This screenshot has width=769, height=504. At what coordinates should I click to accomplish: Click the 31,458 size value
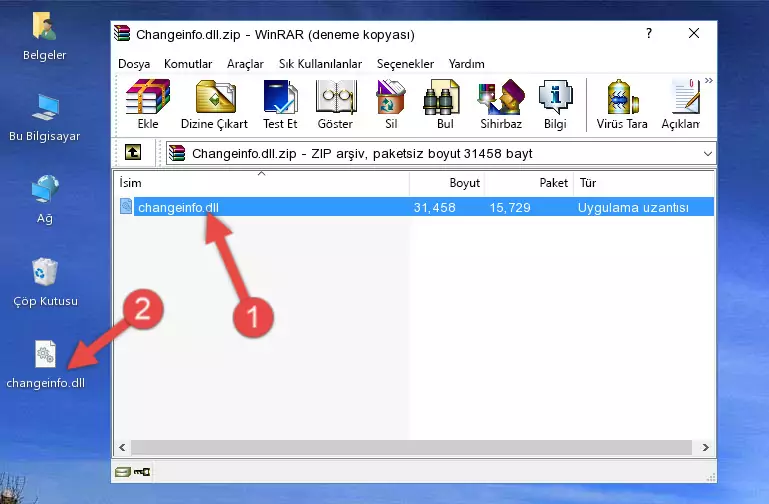(435, 207)
